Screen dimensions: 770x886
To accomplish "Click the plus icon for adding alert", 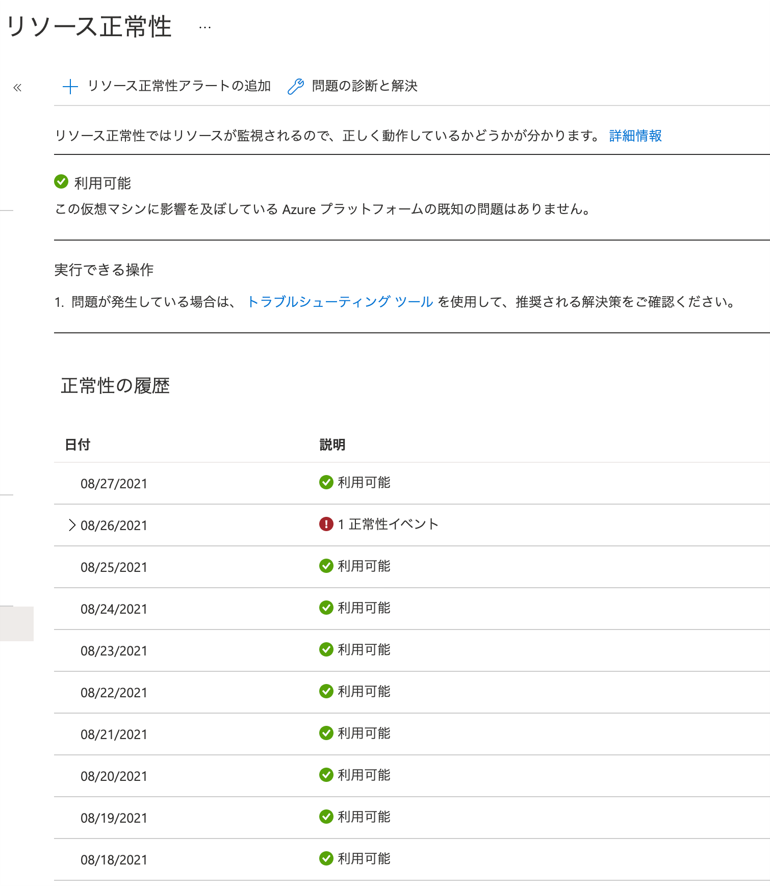I will click(x=70, y=86).
